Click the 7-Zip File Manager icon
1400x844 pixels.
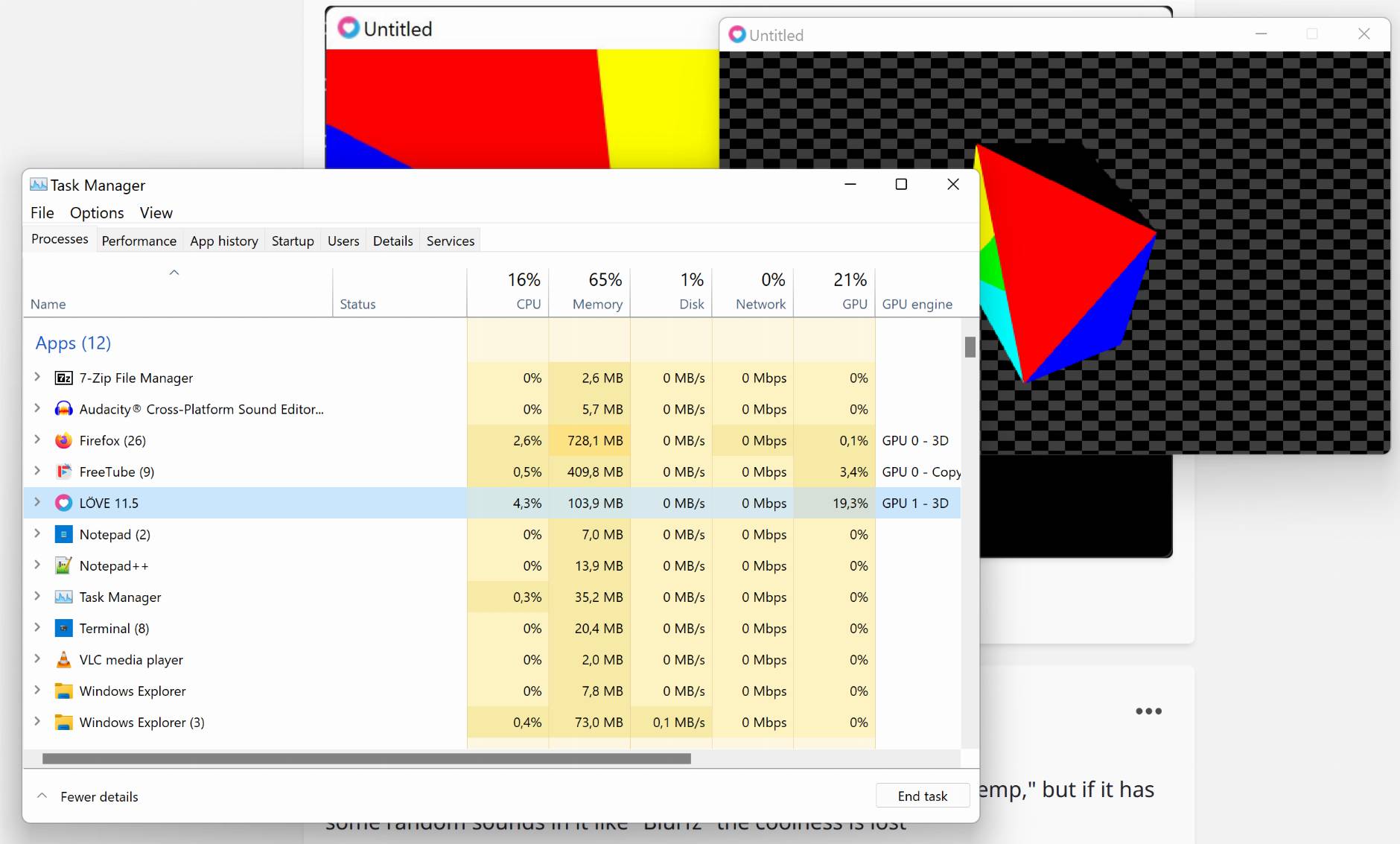click(x=64, y=378)
